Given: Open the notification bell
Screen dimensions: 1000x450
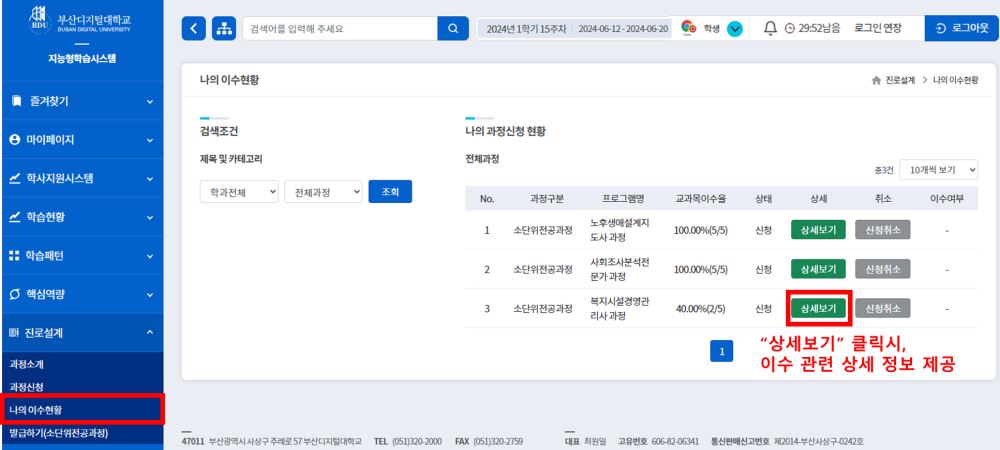Looking at the screenshot, I should click(770, 28).
